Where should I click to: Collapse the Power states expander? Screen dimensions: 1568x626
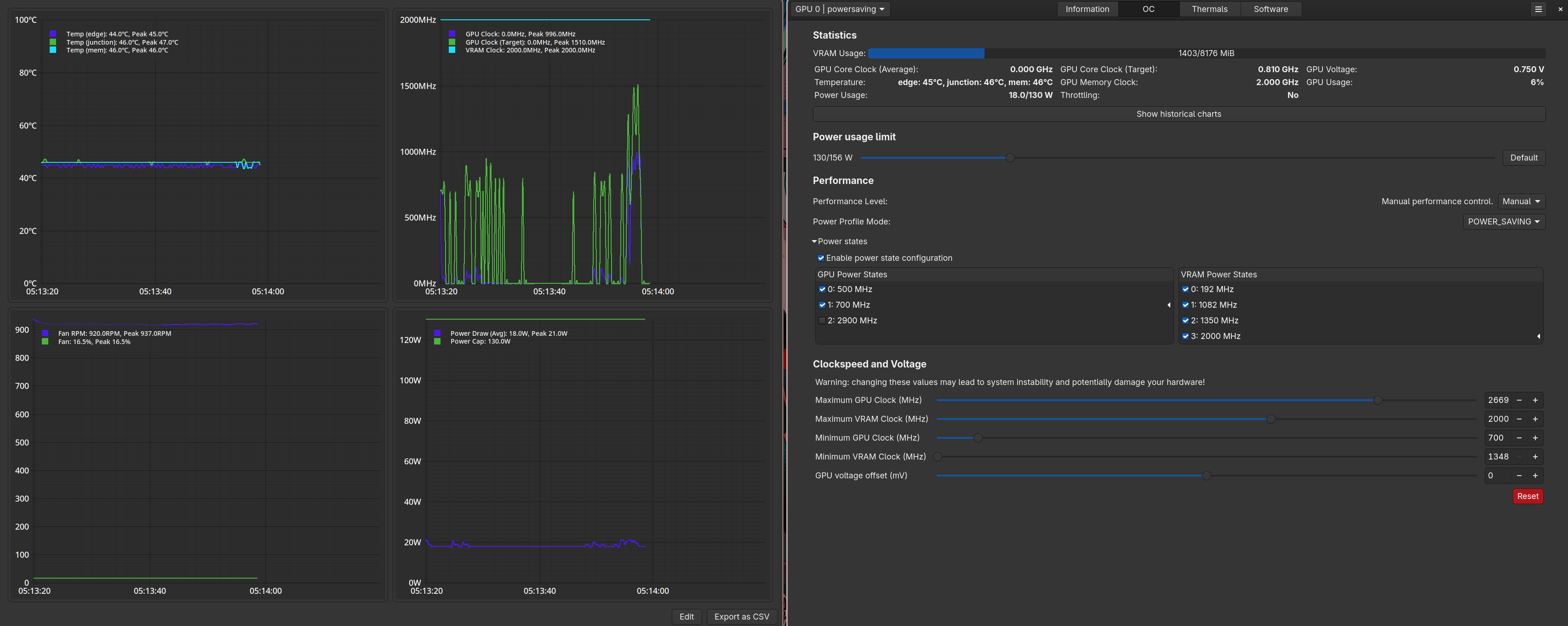coord(839,242)
